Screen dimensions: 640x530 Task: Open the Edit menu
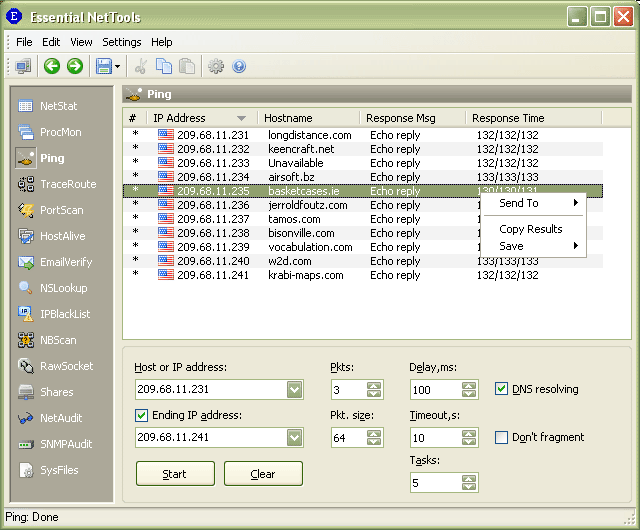pyautogui.click(x=51, y=42)
